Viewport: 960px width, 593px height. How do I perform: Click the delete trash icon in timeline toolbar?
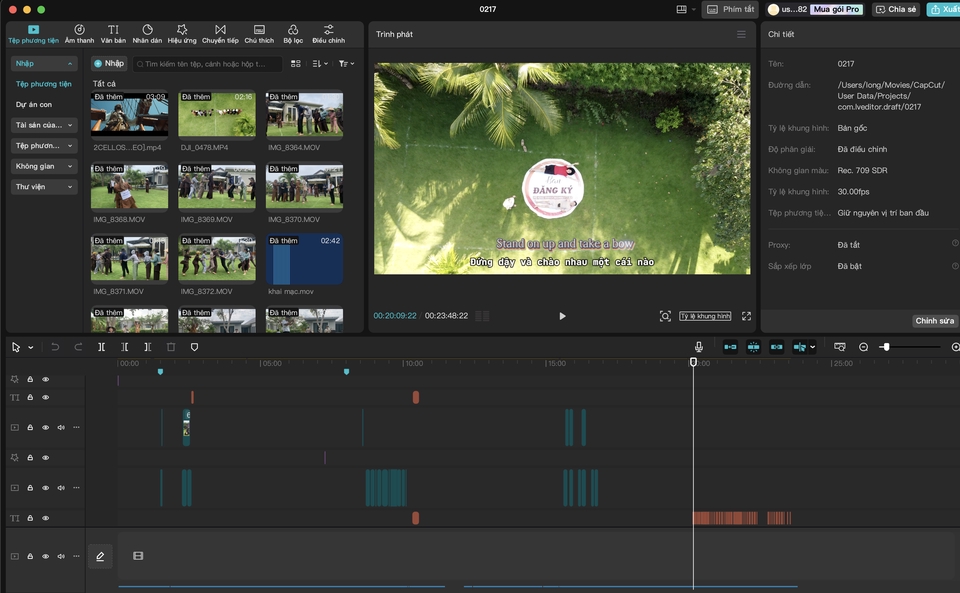click(x=171, y=347)
